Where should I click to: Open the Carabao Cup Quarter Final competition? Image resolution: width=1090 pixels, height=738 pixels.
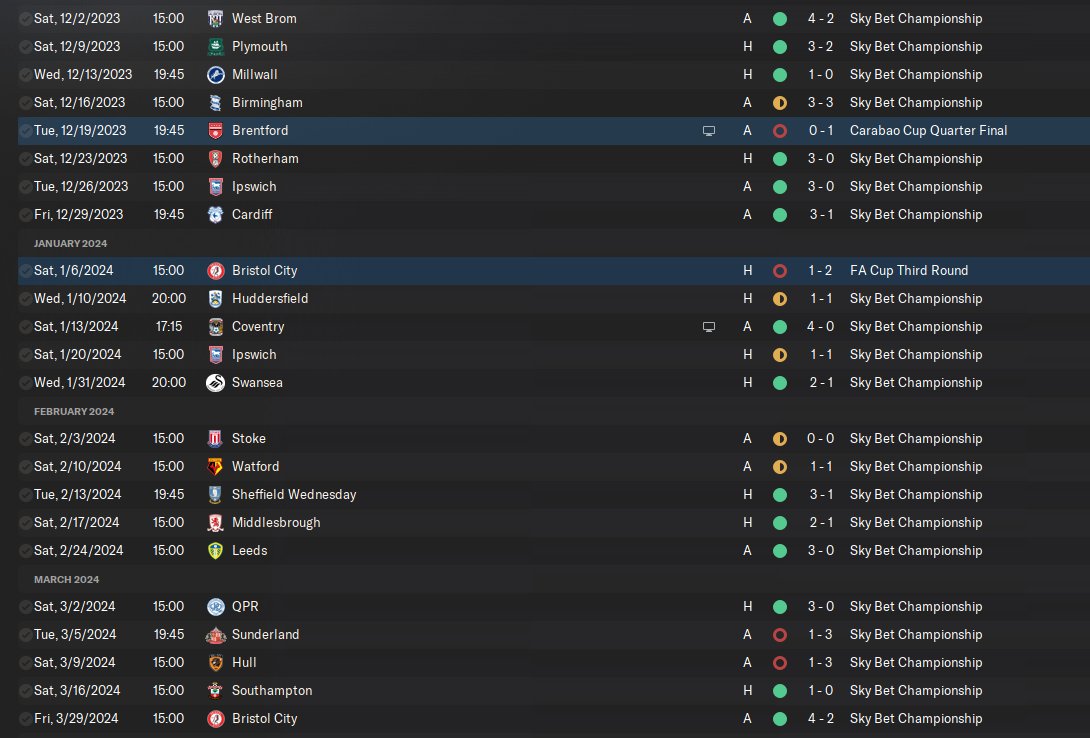pyautogui.click(x=928, y=131)
